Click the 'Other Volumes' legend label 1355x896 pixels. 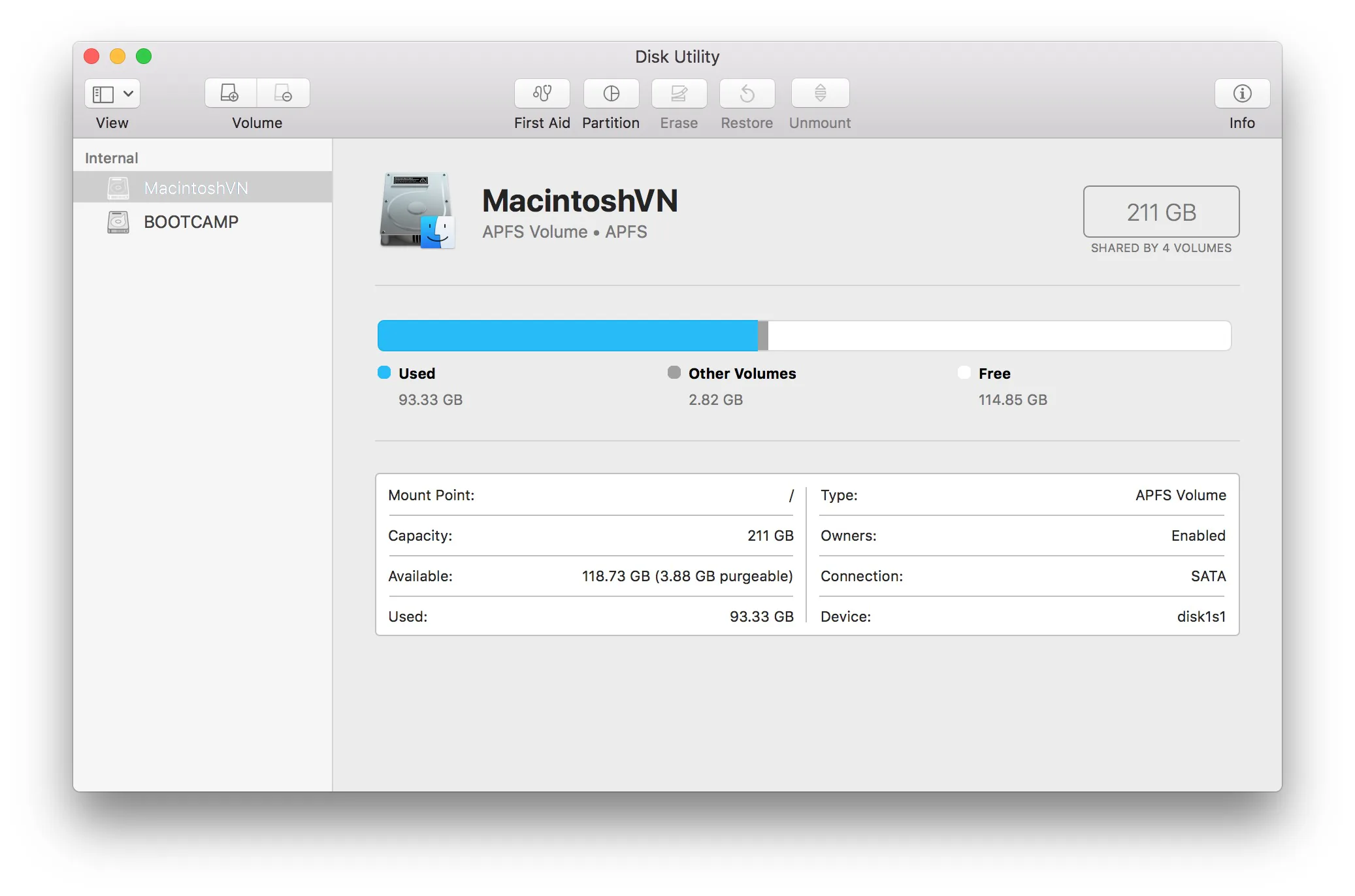742,374
